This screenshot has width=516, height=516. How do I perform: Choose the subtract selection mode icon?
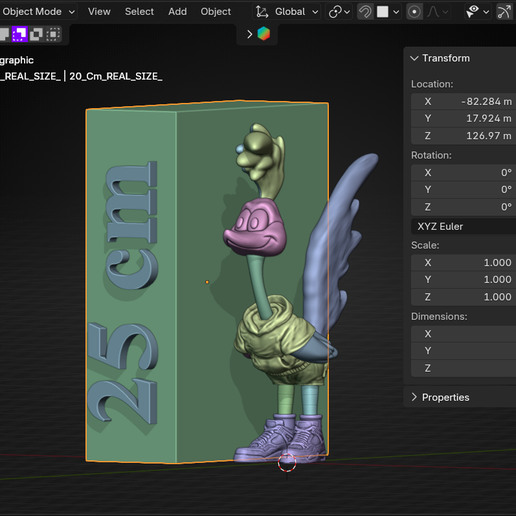tap(36, 34)
